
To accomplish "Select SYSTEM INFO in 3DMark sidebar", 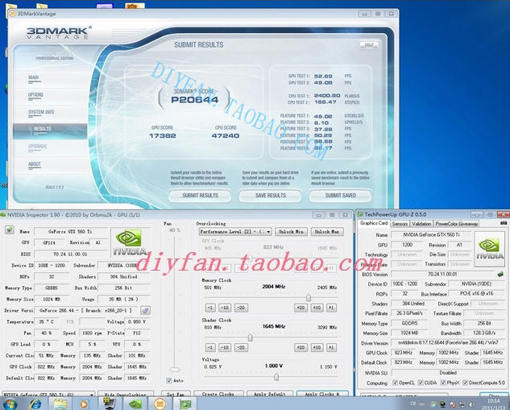I will (x=41, y=113).
